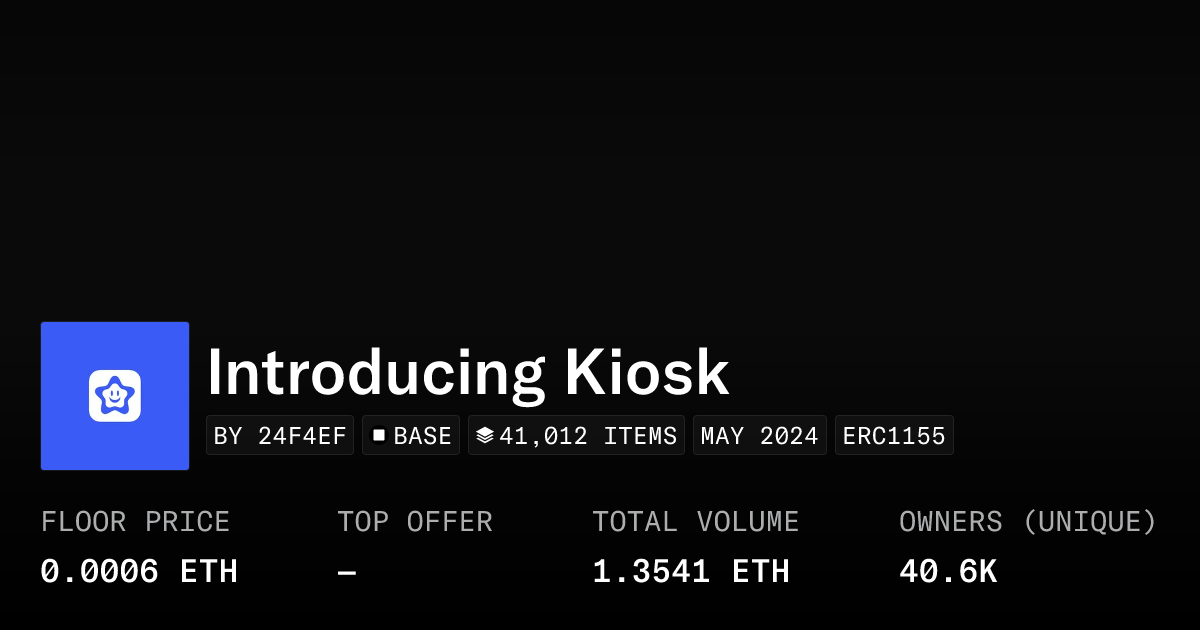Screen dimensions: 1200x630
Task: Click the stacked layers items icon
Action: point(485,435)
